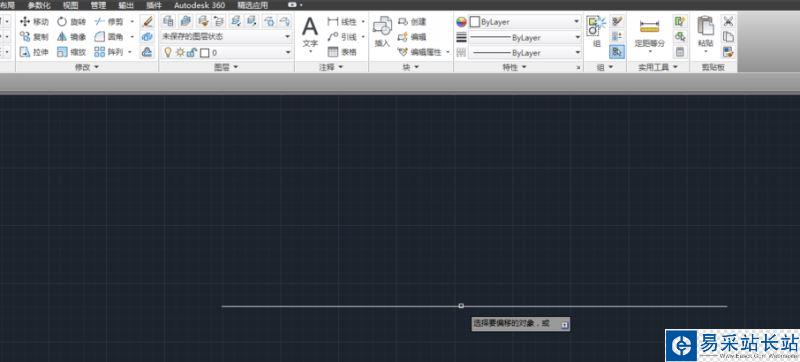Switch to the Autodesk 360 tab
Screen dimensions: 800x362
click(x=199, y=5)
